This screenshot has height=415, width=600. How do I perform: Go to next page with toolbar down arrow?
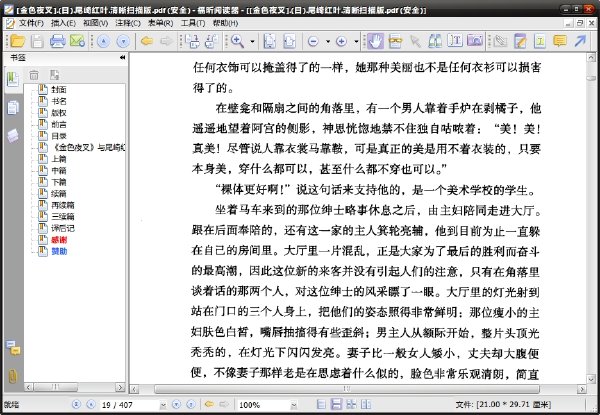tap(123, 41)
